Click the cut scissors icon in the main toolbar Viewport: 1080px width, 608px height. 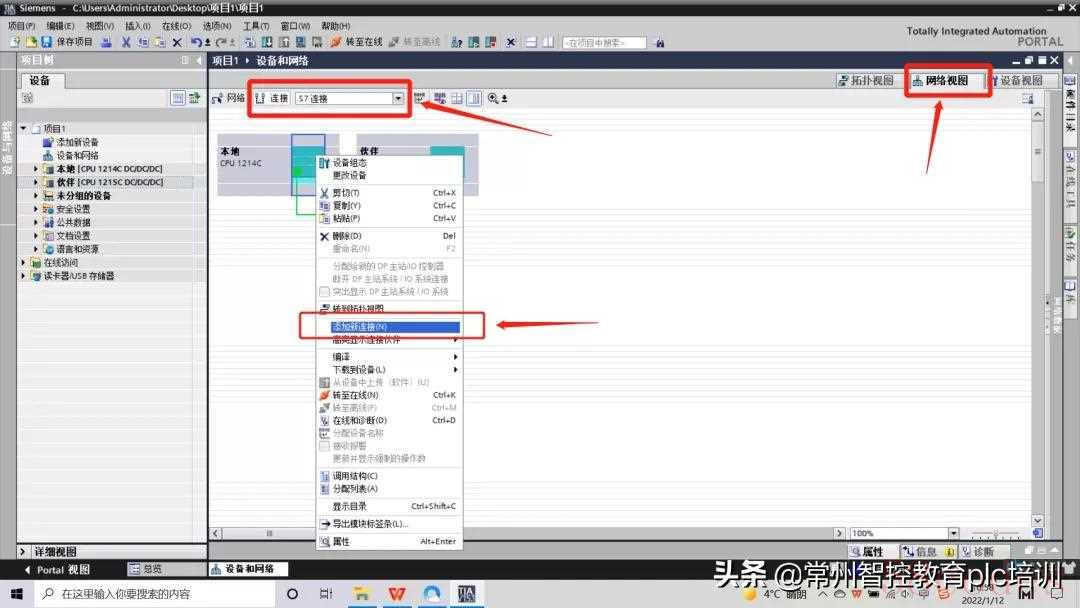click(126, 42)
